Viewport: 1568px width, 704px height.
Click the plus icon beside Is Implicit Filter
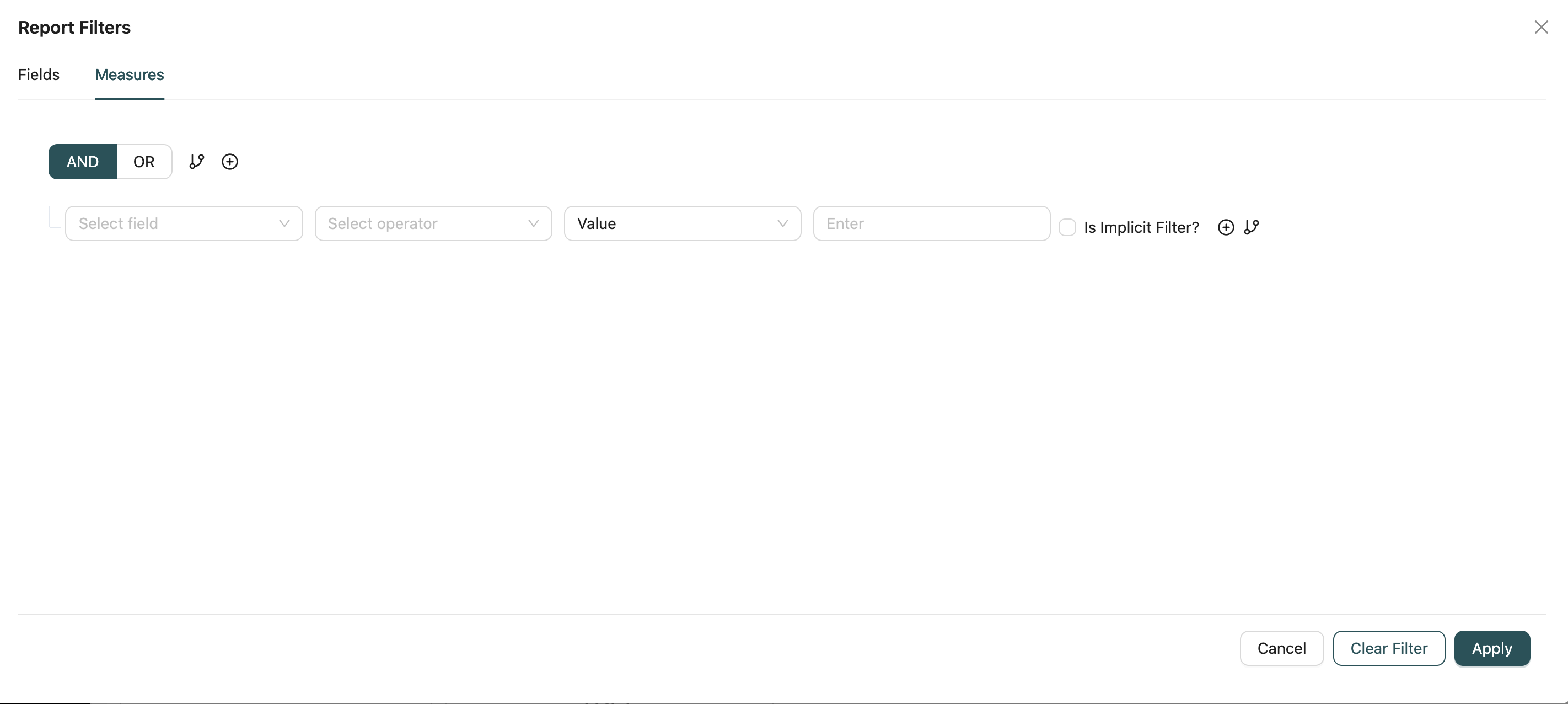(1226, 227)
